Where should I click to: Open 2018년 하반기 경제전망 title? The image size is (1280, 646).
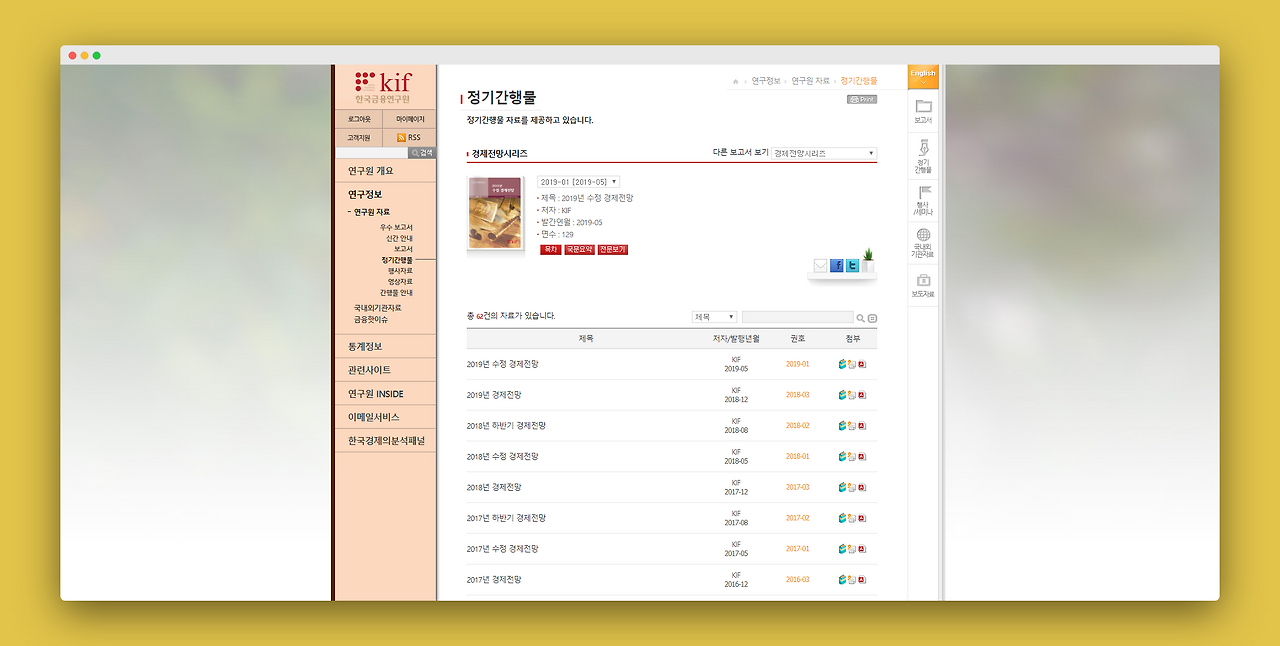(x=506, y=426)
